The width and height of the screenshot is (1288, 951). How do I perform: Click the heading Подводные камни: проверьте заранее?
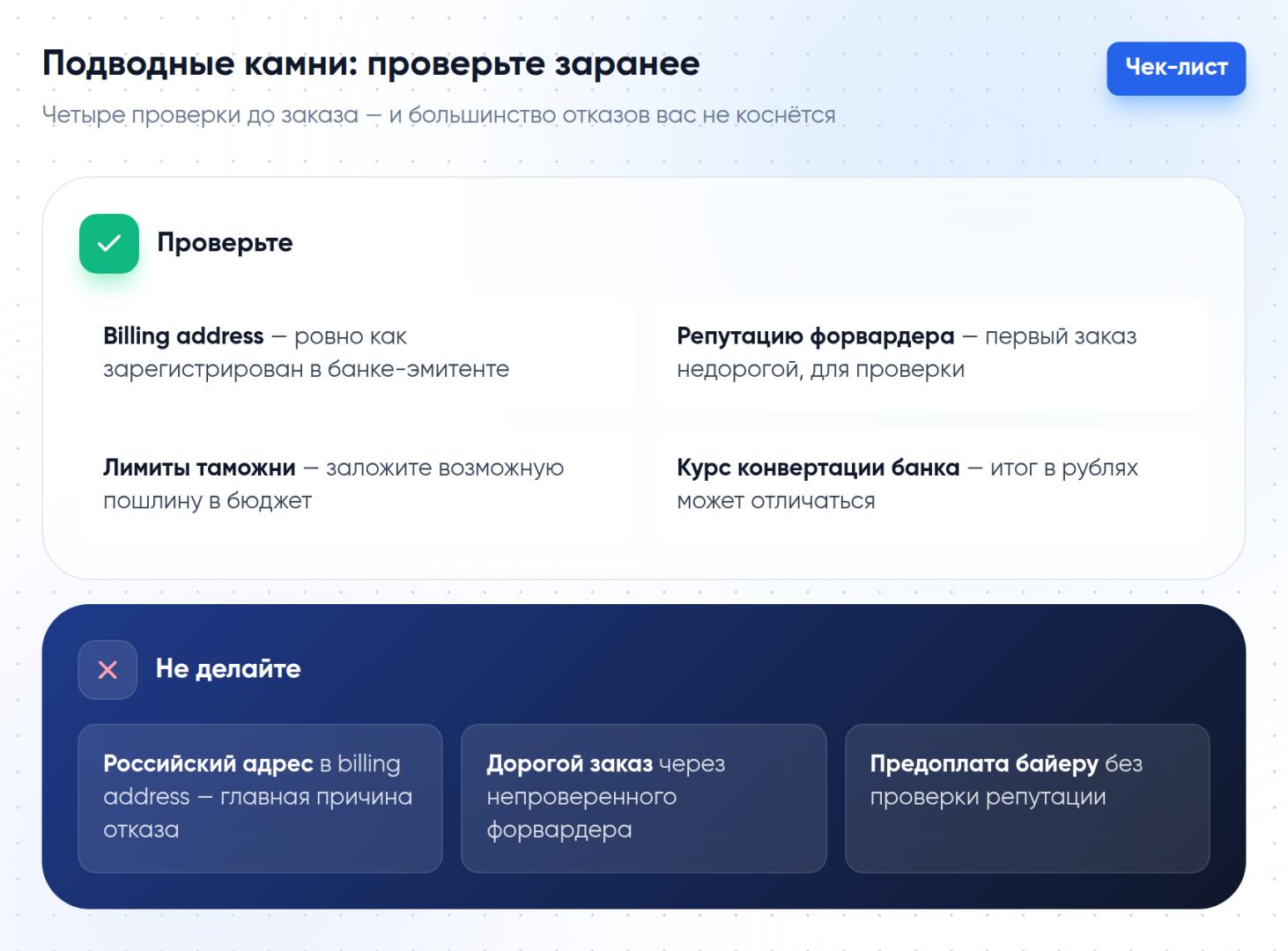coord(371,64)
